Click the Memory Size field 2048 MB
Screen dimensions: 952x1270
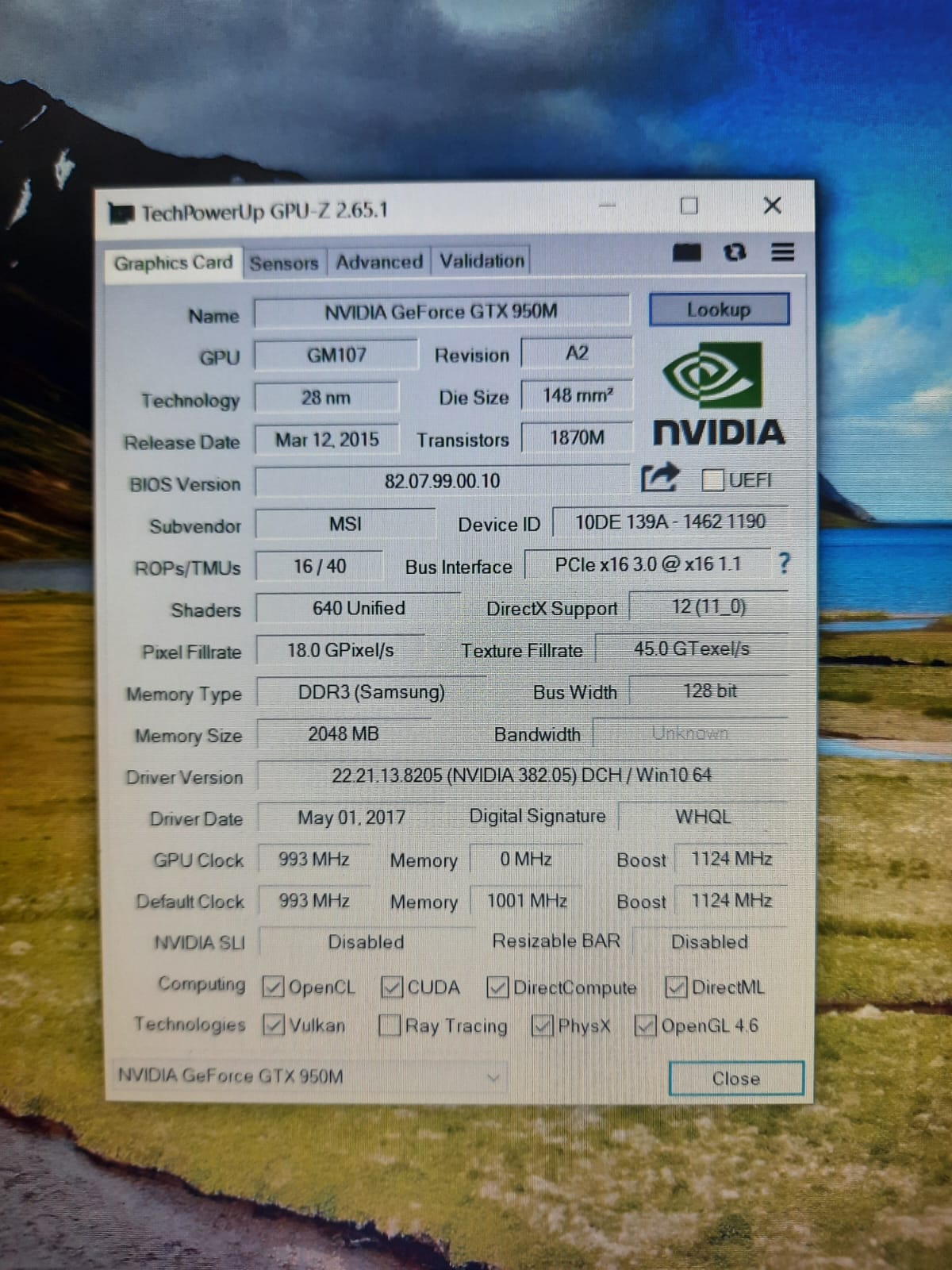(344, 733)
